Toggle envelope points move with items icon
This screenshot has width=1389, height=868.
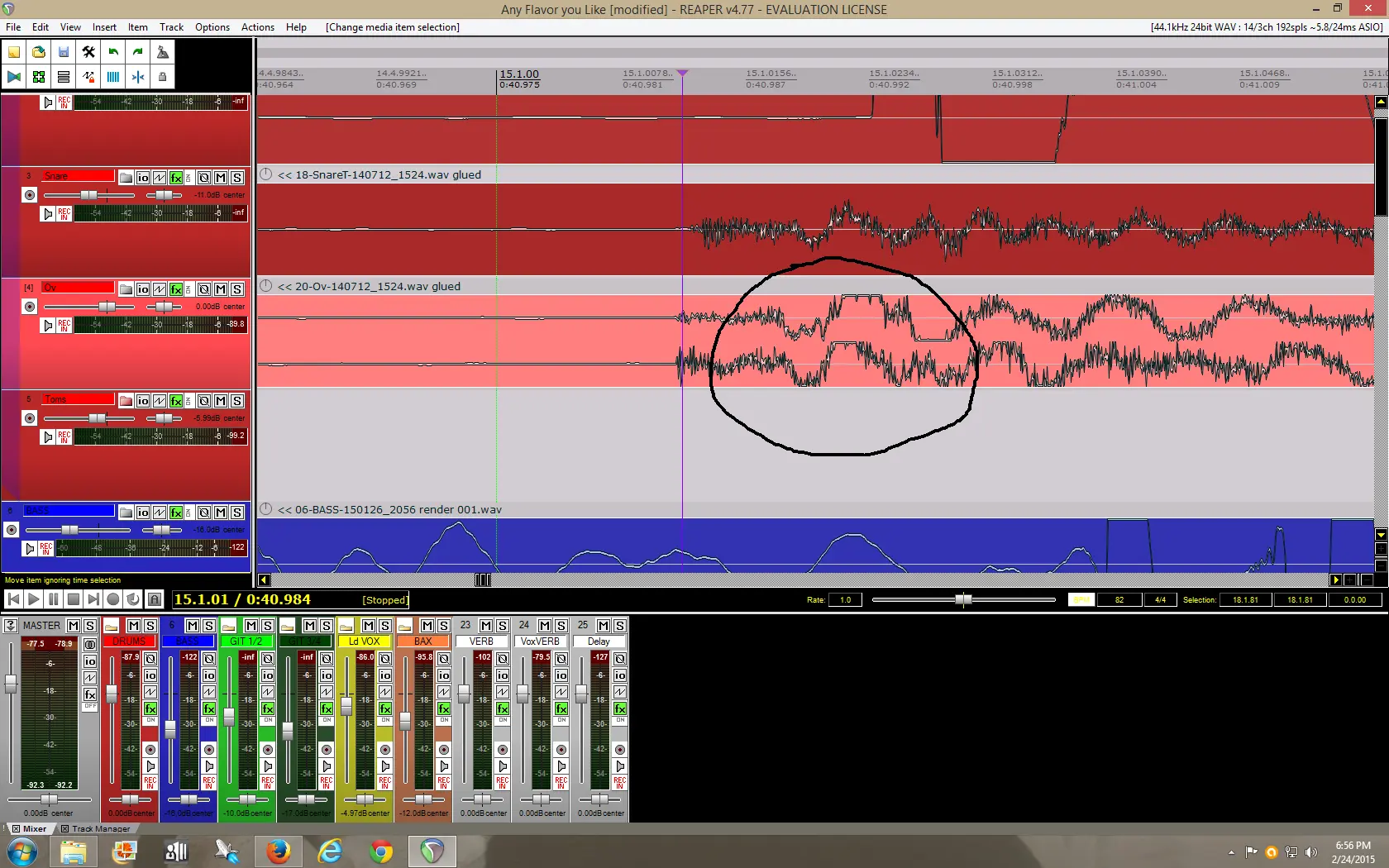tap(88, 77)
